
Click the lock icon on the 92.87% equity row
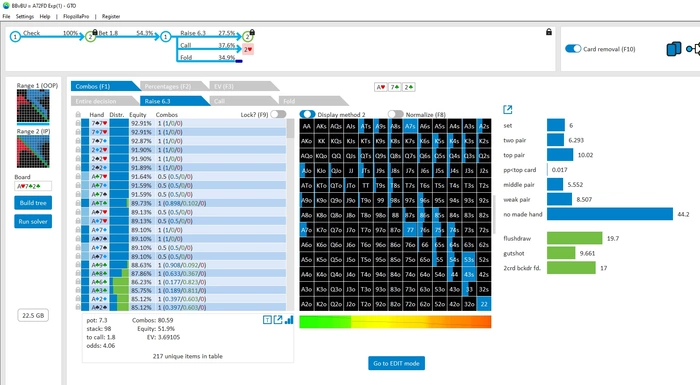tap(78, 141)
